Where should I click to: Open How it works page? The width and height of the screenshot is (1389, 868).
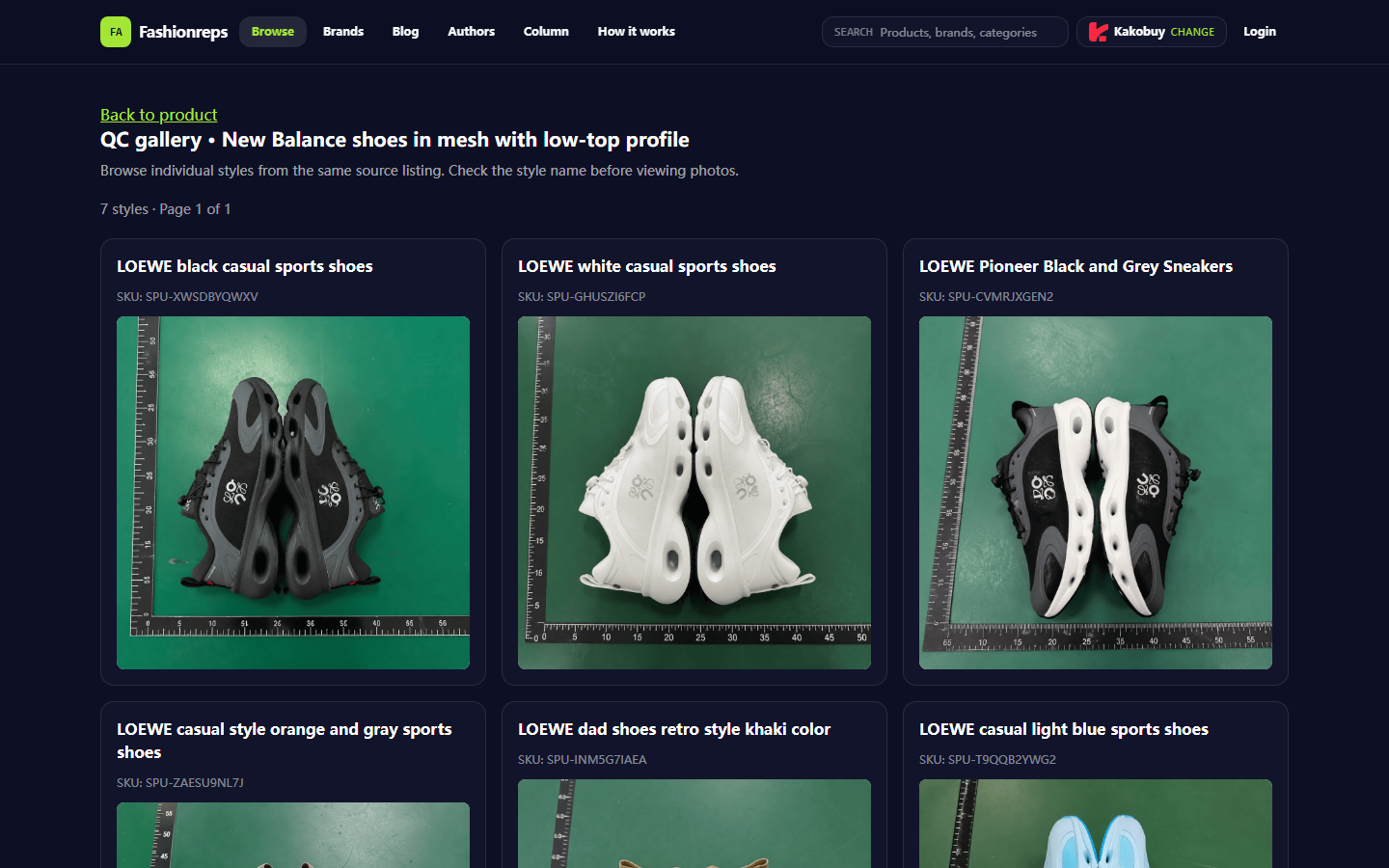click(637, 32)
